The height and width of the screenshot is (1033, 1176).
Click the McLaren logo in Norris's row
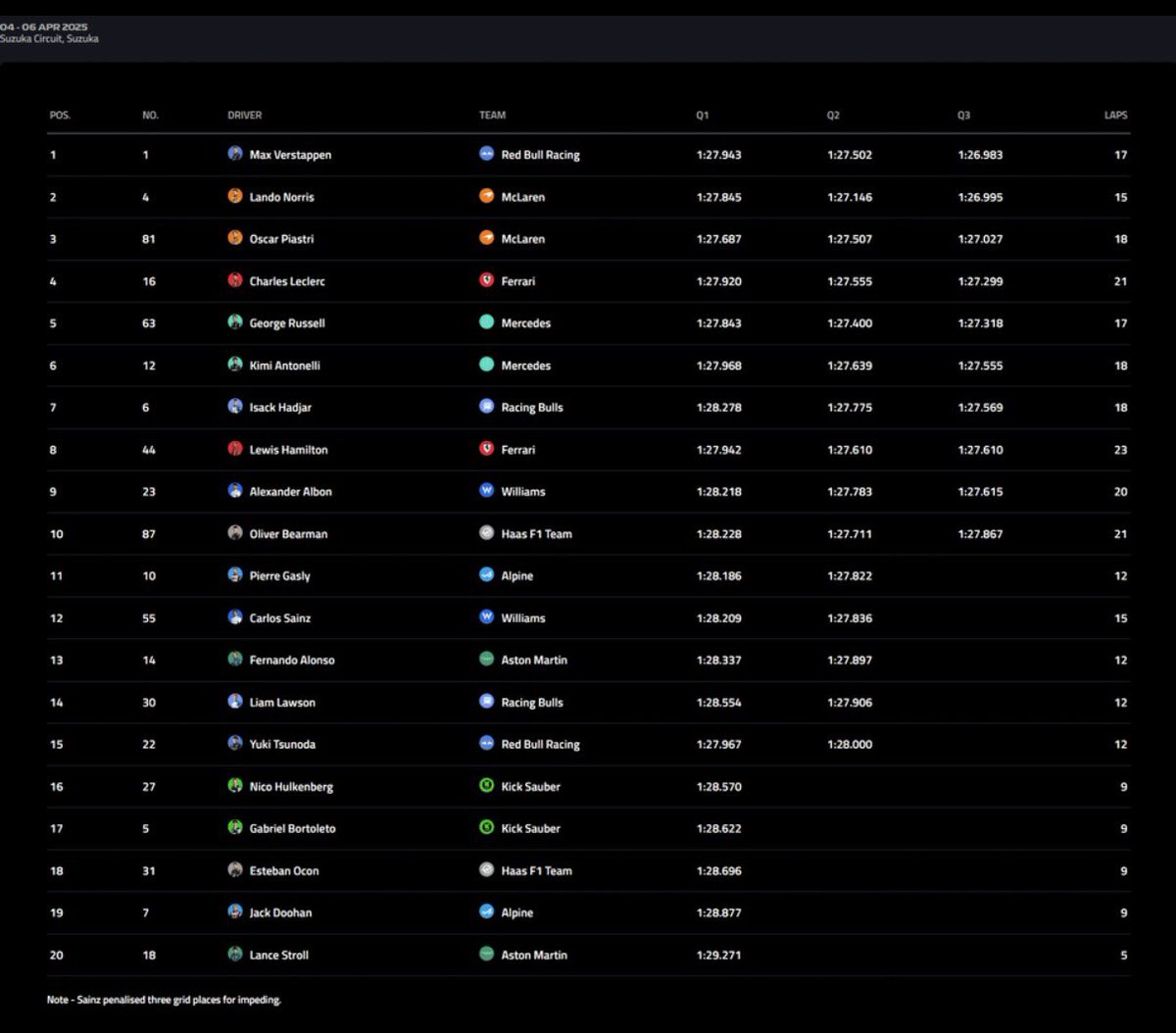(x=487, y=196)
